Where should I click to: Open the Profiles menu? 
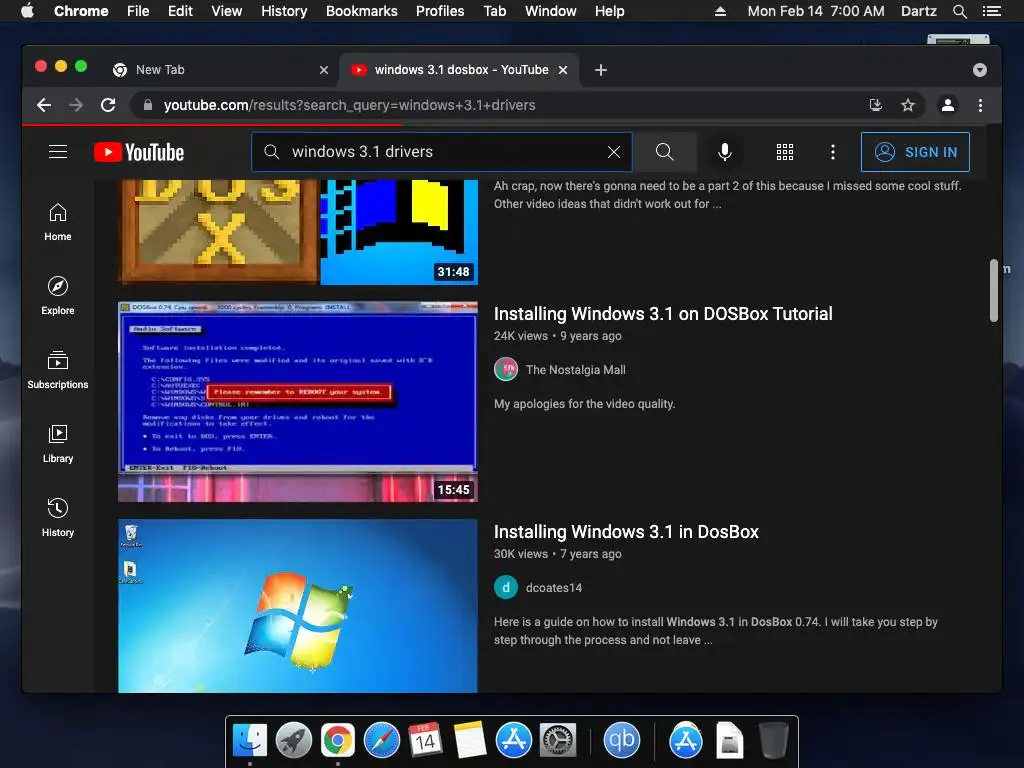tap(440, 11)
